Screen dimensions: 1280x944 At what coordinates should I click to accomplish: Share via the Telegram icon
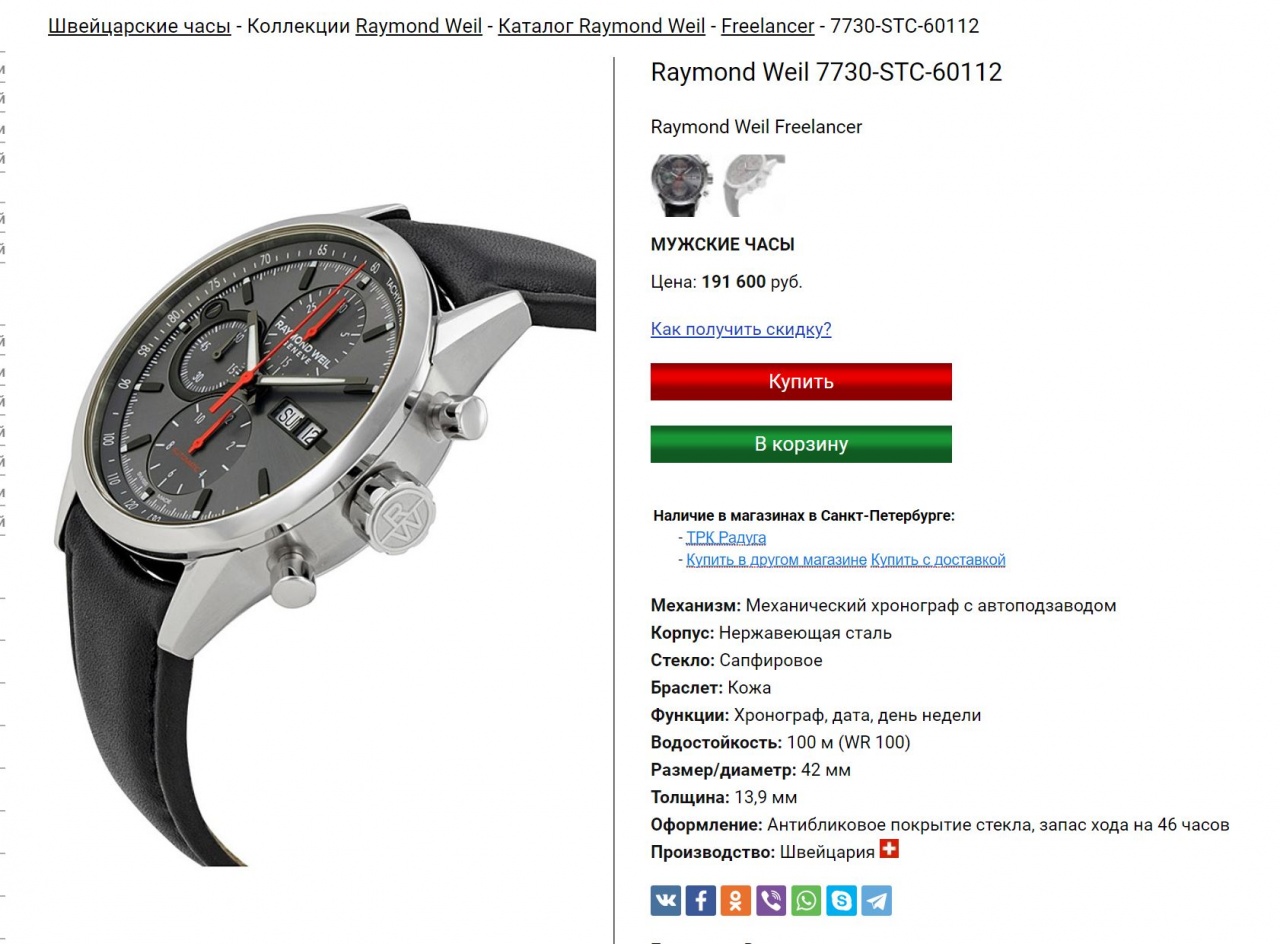876,901
